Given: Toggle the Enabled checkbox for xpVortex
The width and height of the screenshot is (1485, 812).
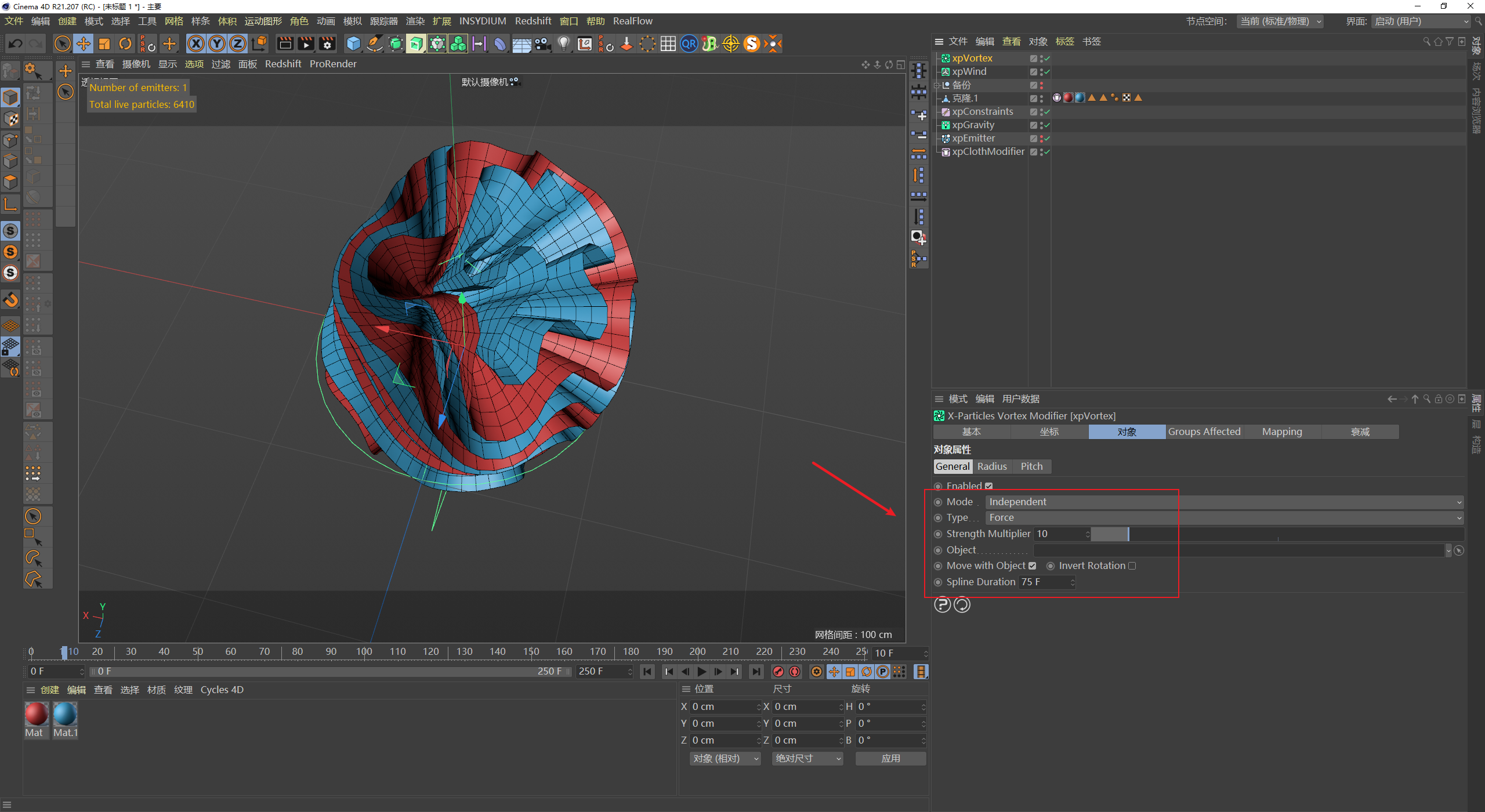Looking at the screenshot, I should pos(988,485).
